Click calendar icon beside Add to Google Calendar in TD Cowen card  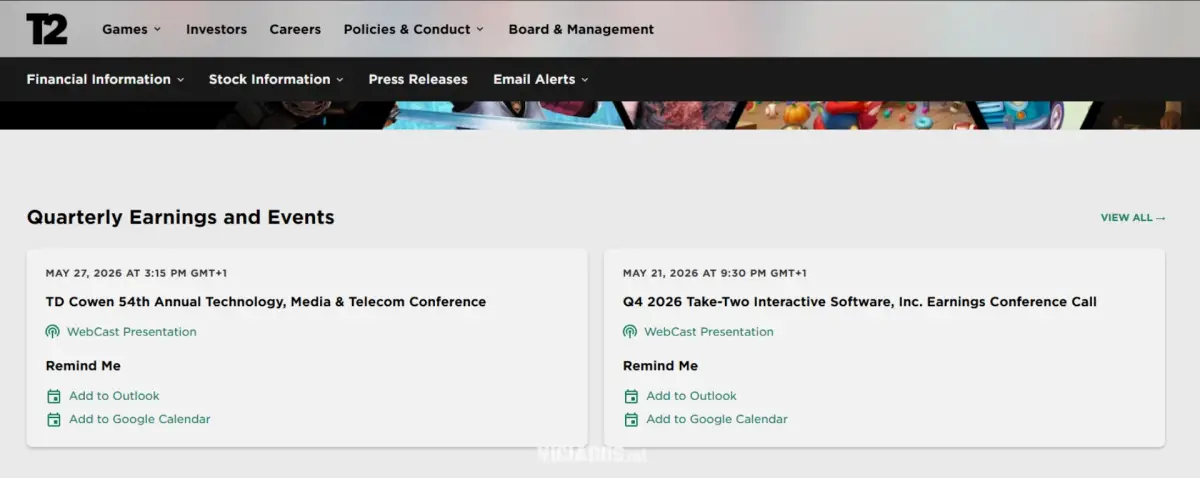tap(54, 420)
